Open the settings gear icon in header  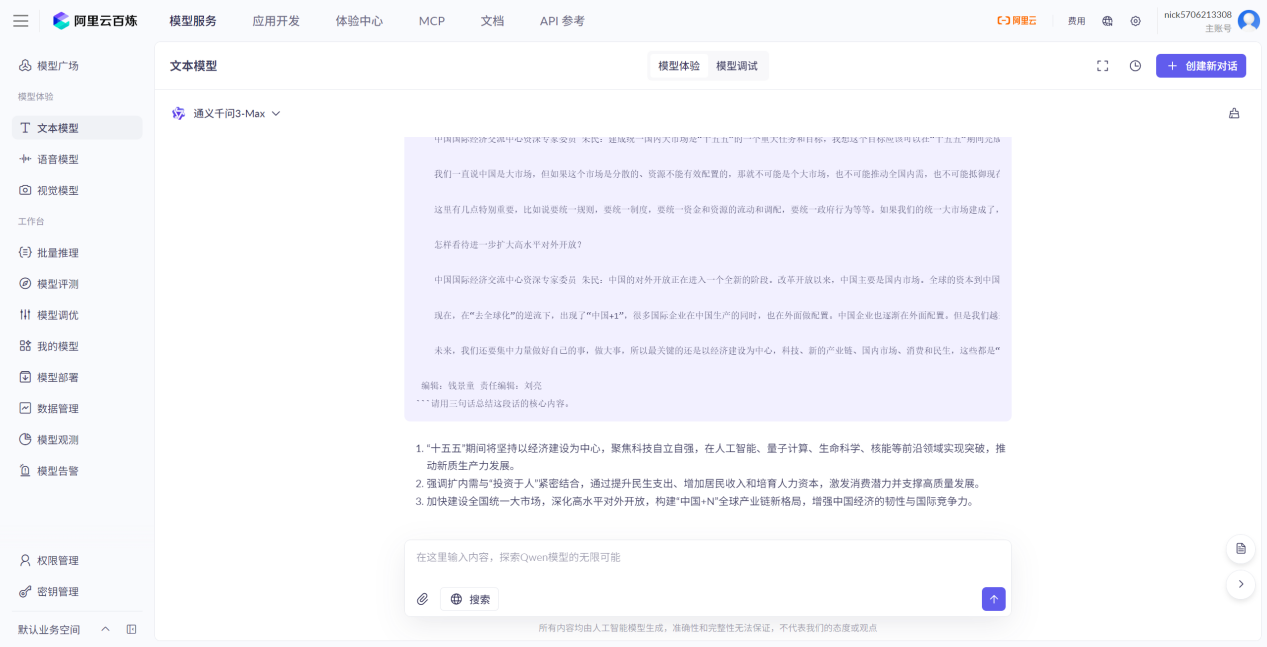tap(1135, 21)
